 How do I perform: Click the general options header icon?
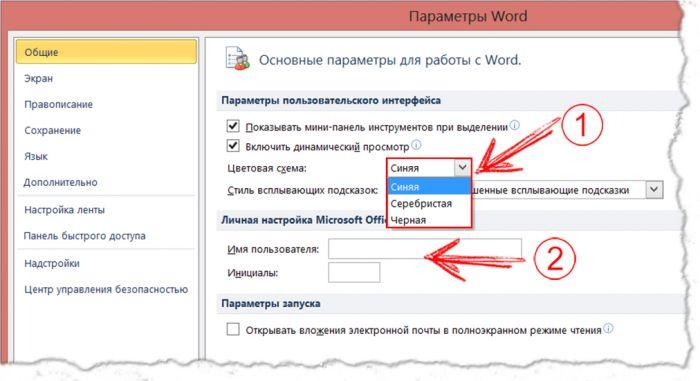238,58
